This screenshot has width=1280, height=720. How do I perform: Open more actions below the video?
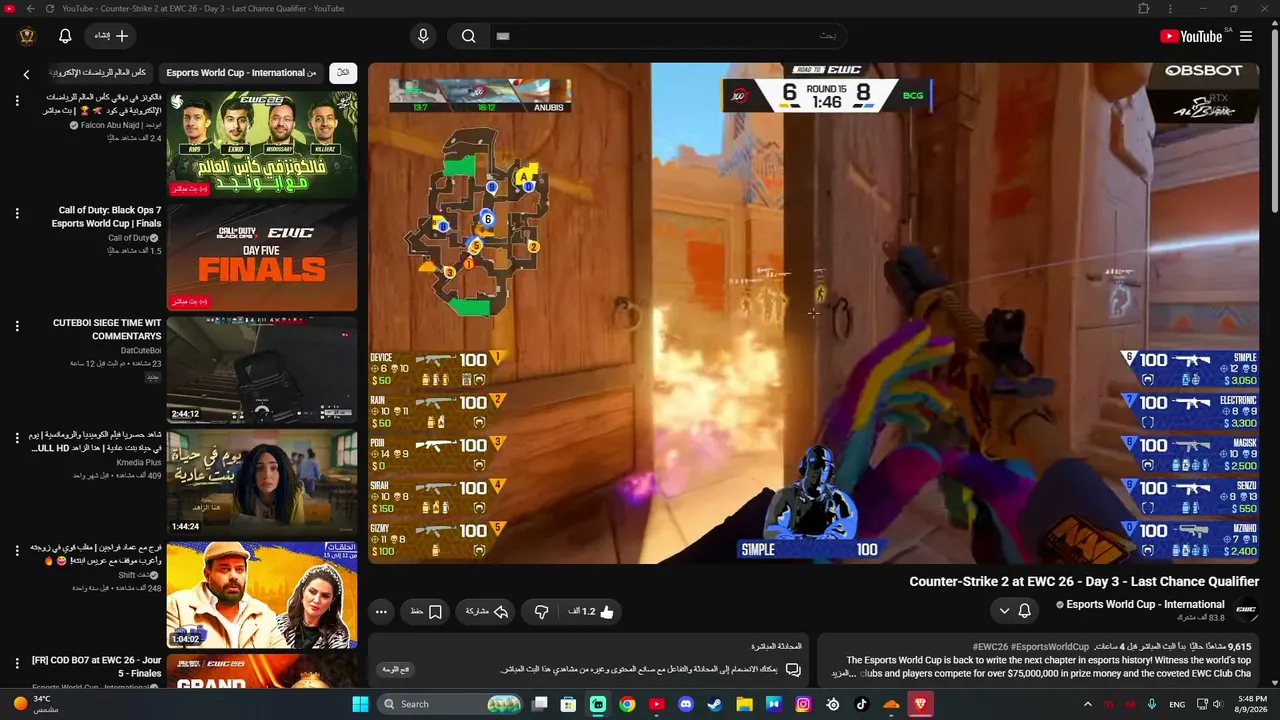click(x=381, y=611)
